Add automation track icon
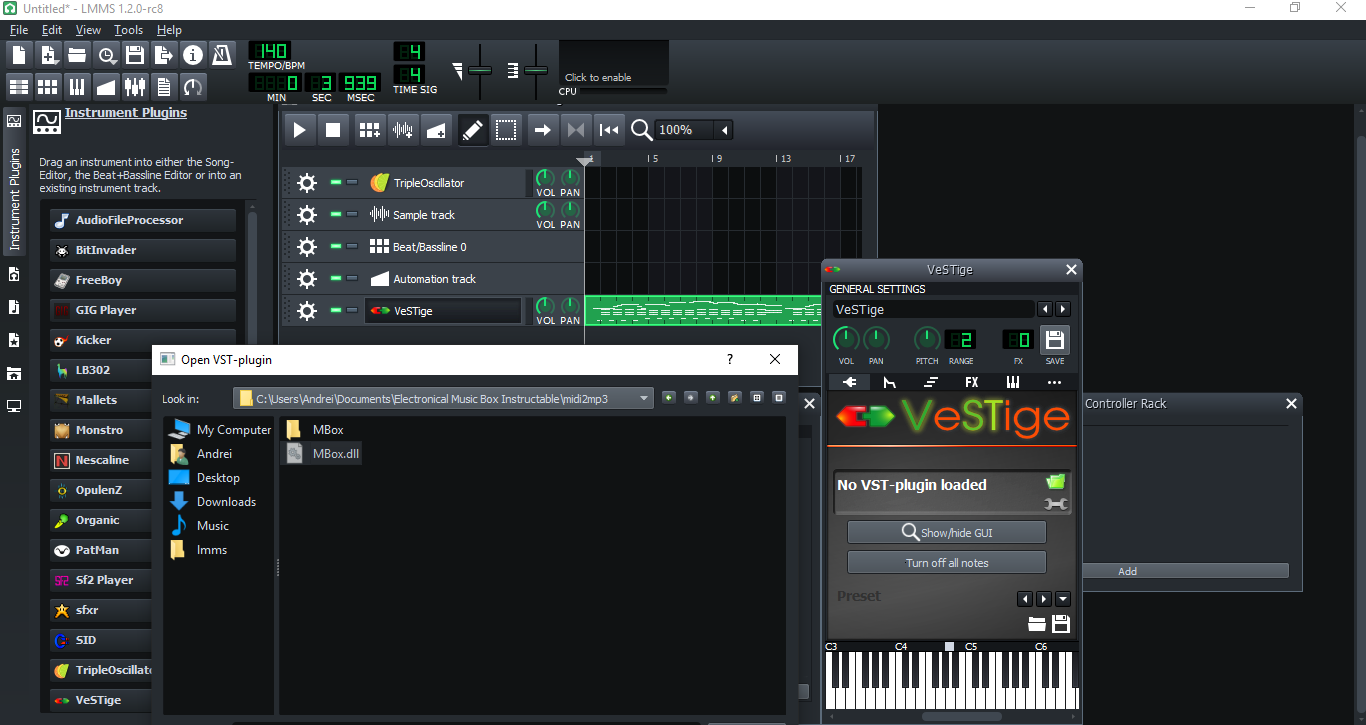Image resolution: width=1366 pixels, height=725 pixels. pyautogui.click(x=436, y=130)
